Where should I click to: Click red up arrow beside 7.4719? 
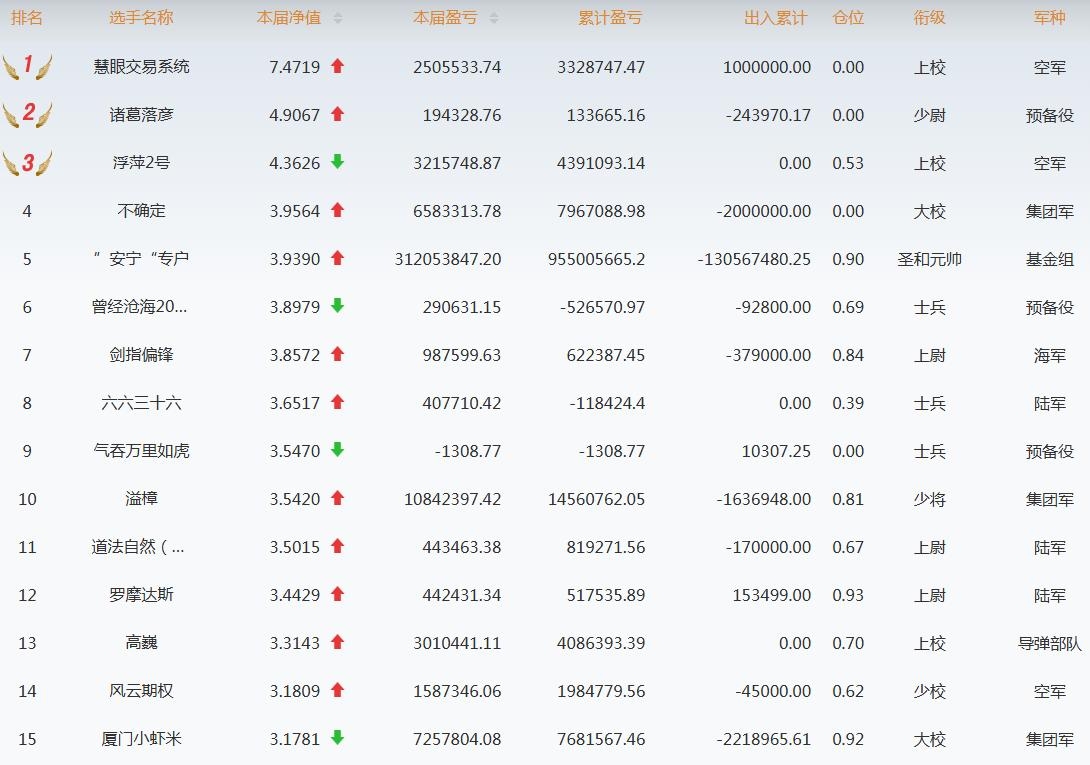coord(337,66)
